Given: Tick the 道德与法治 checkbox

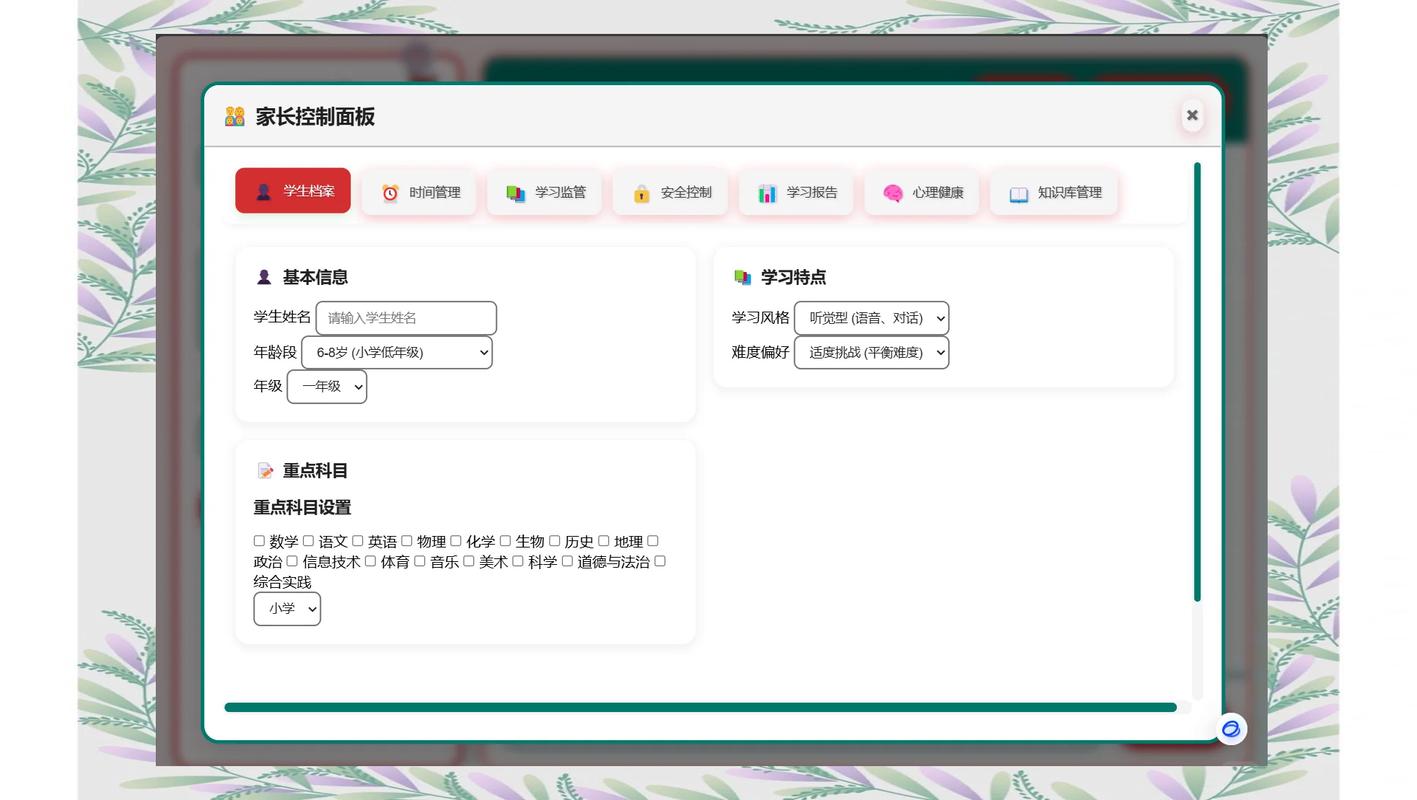Looking at the screenshot, I should [x=567, y=561].
